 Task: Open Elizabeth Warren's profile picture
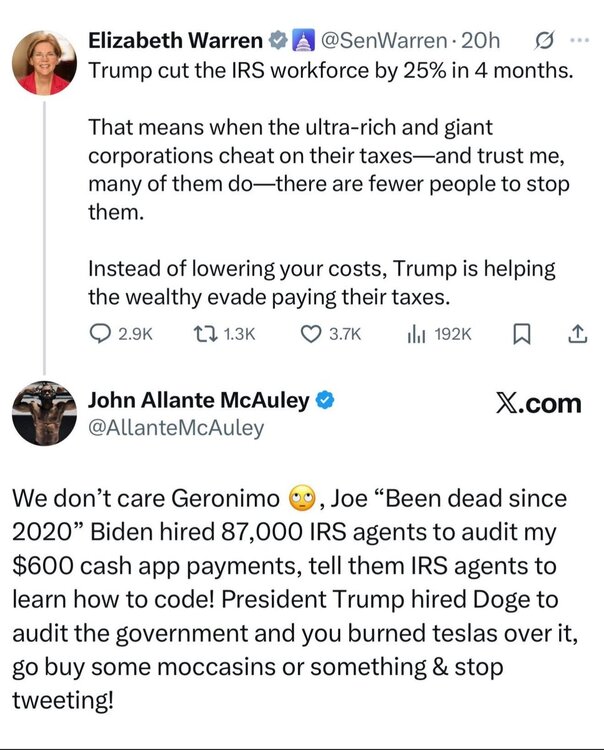point(44,62)
